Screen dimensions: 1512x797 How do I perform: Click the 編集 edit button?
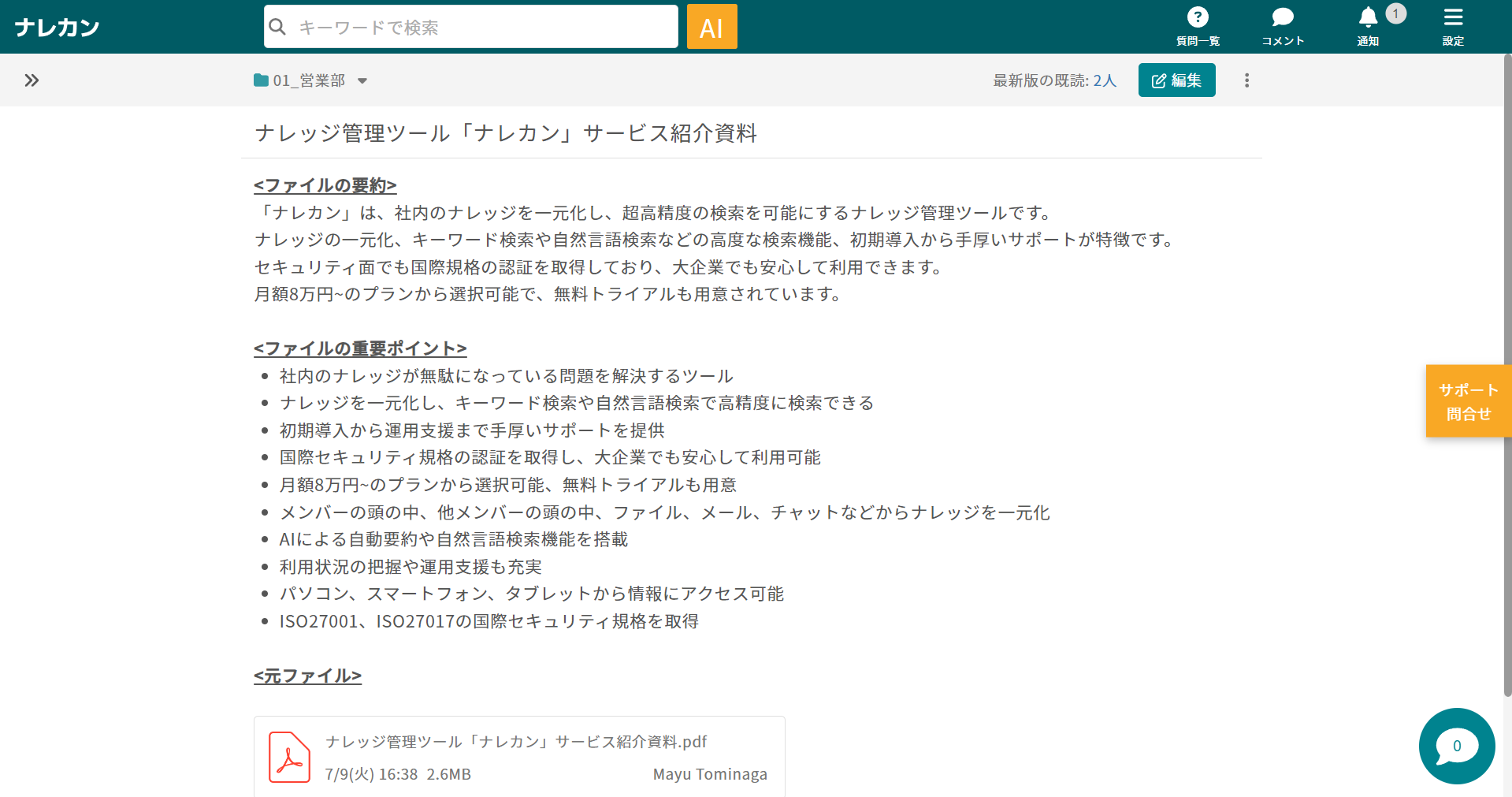point(1176,80)
